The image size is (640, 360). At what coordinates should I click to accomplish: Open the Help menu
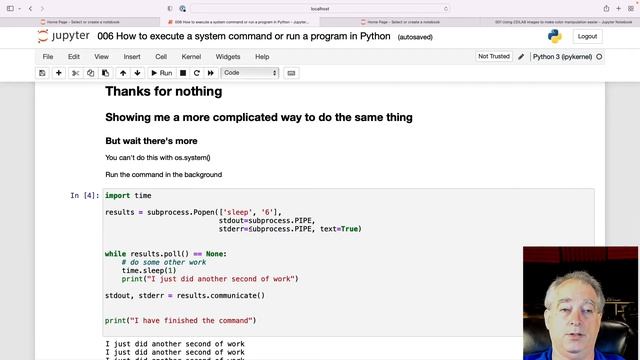(262, 57)
